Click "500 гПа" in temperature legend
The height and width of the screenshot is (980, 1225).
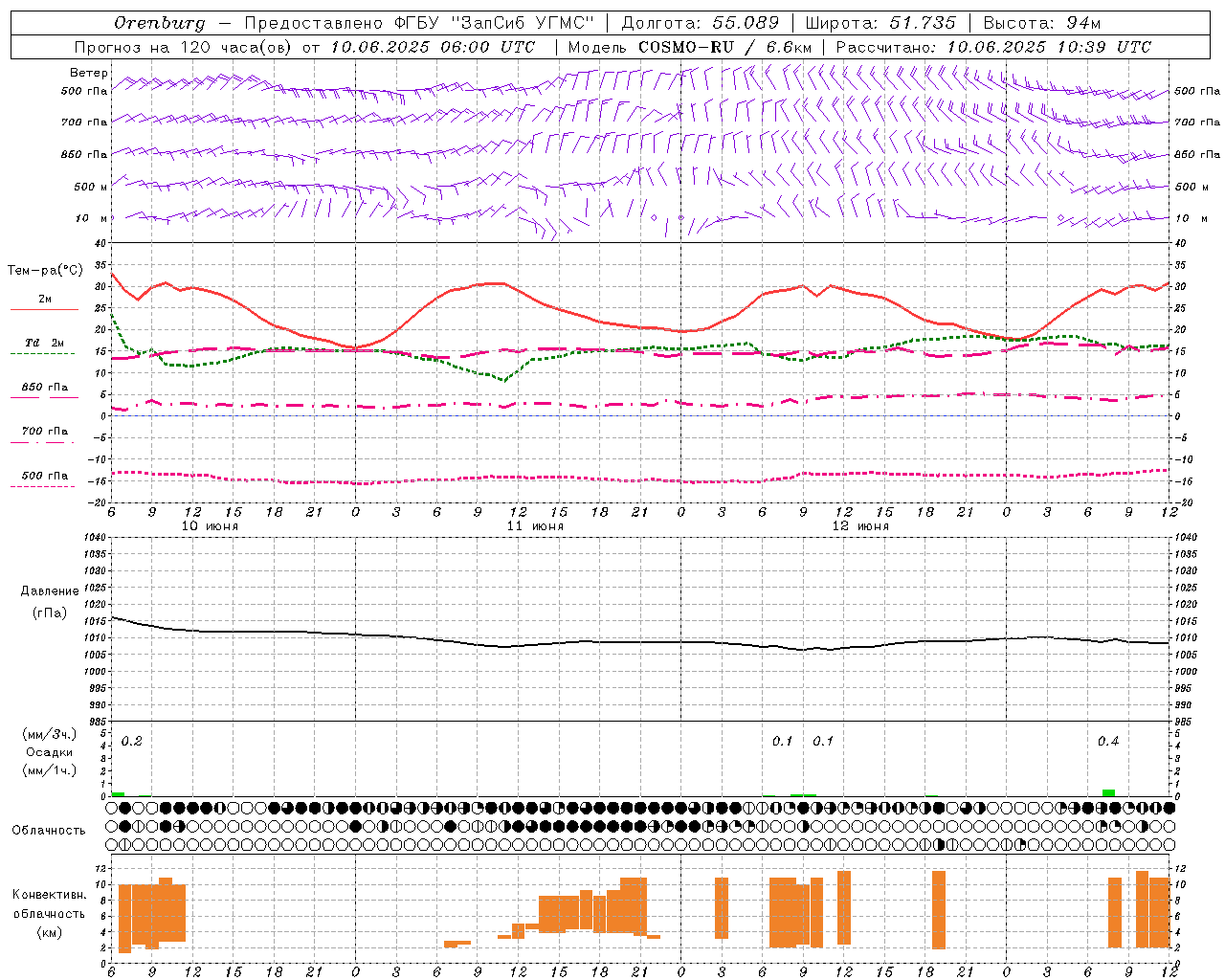click(45, 476)
